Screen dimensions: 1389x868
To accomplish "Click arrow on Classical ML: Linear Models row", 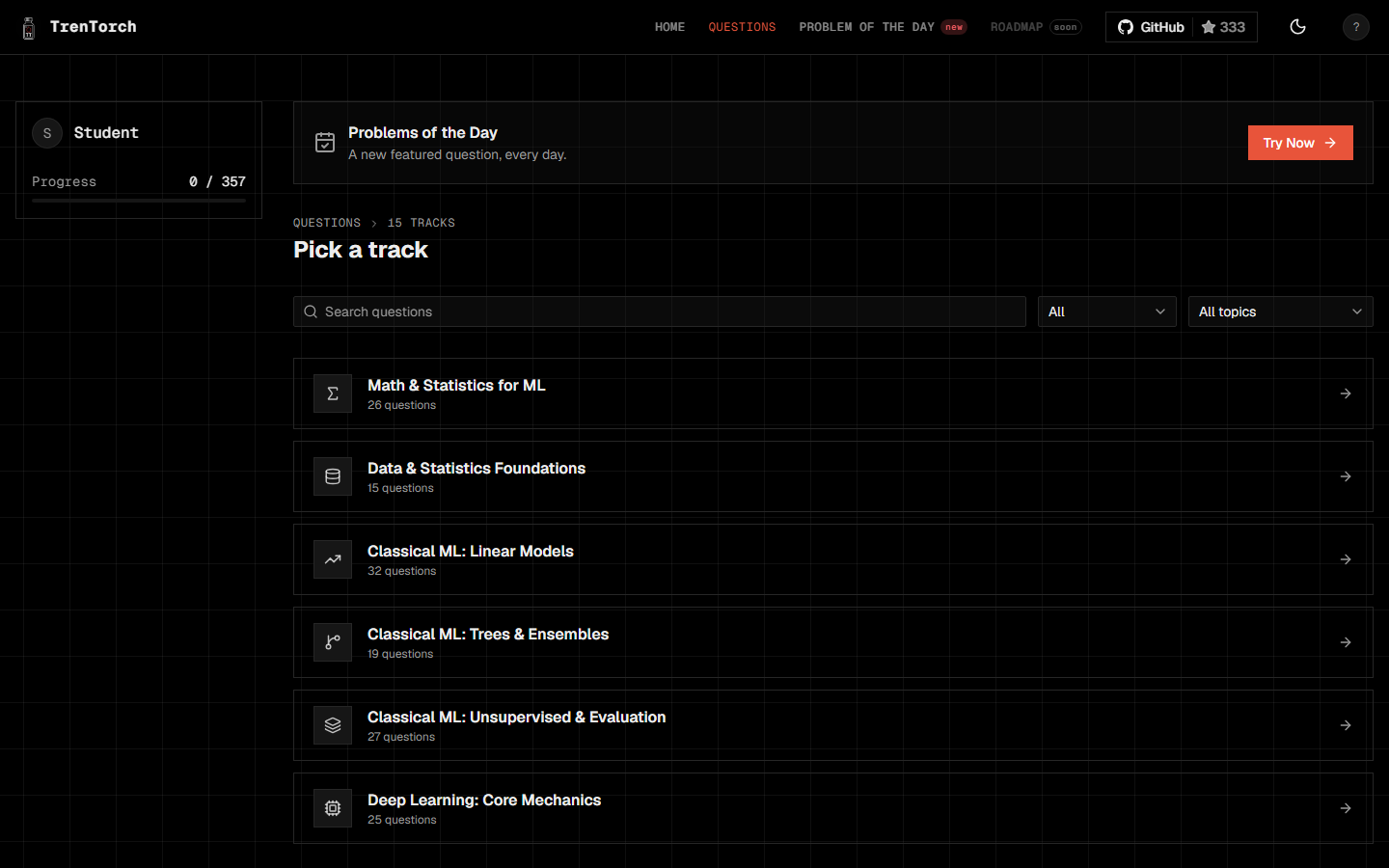I will 1346,559.
